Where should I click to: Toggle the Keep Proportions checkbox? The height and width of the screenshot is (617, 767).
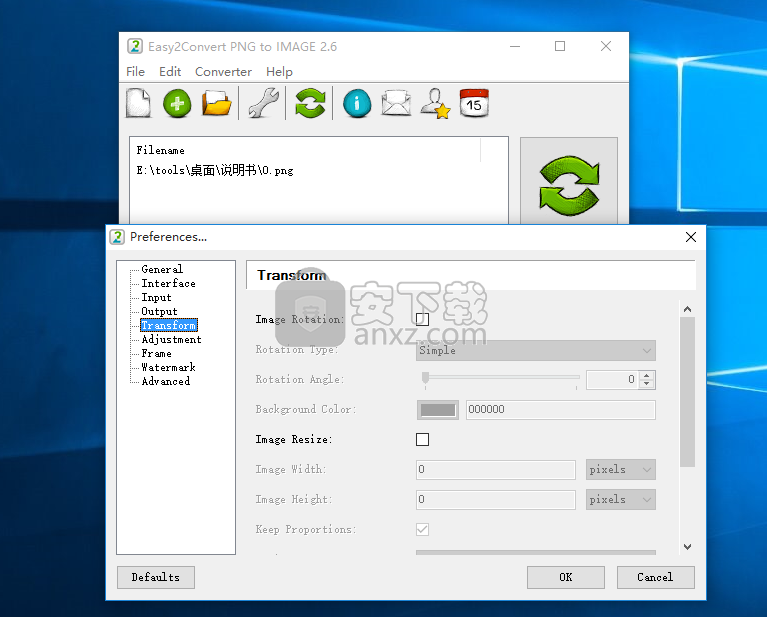click(x=422, y=529)
